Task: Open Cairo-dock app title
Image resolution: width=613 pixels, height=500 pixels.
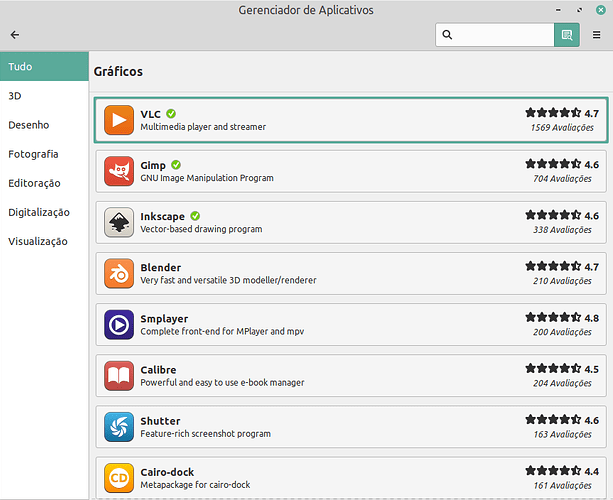Action: click(167, 472)
